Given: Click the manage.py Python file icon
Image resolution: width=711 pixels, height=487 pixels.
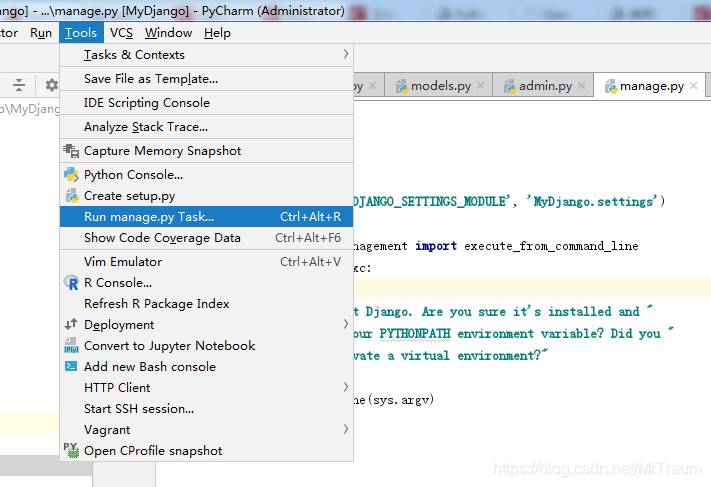Looking at the screenshot, I should 611,86.
